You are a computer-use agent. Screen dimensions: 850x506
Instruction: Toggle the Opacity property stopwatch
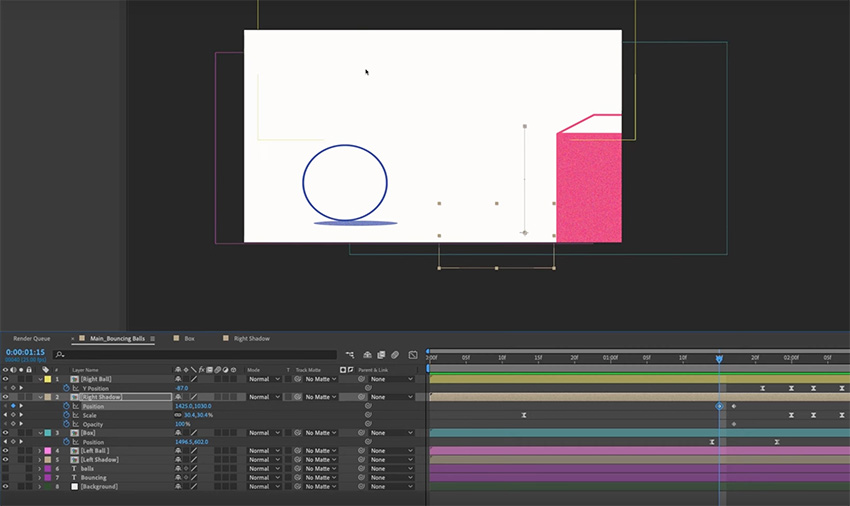coord(67,424)
